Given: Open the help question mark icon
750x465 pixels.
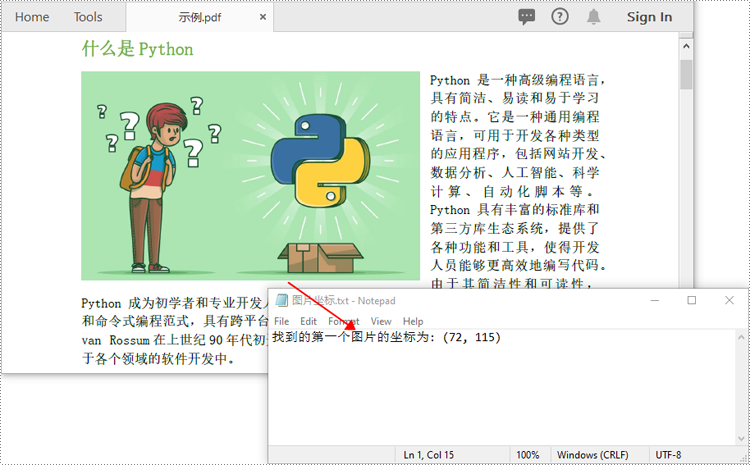Looking at the screenshot, I should 560,17.
